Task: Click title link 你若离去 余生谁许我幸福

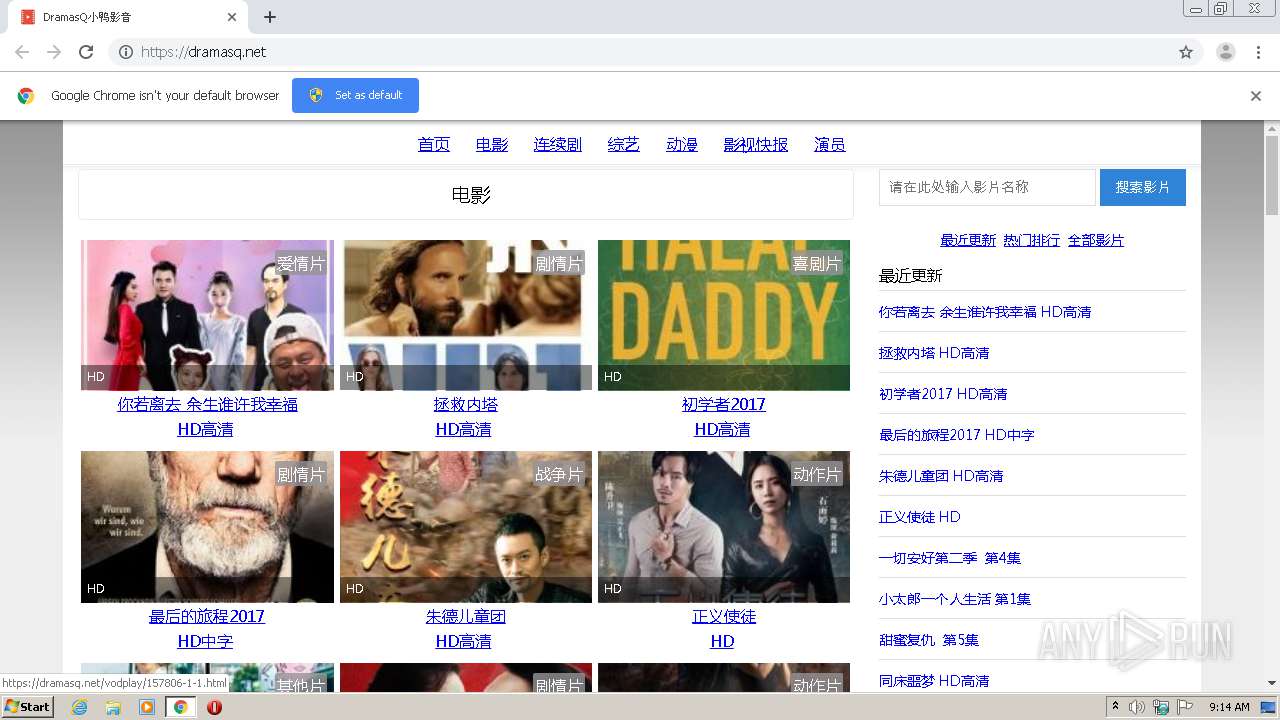Action: [207, 404]
